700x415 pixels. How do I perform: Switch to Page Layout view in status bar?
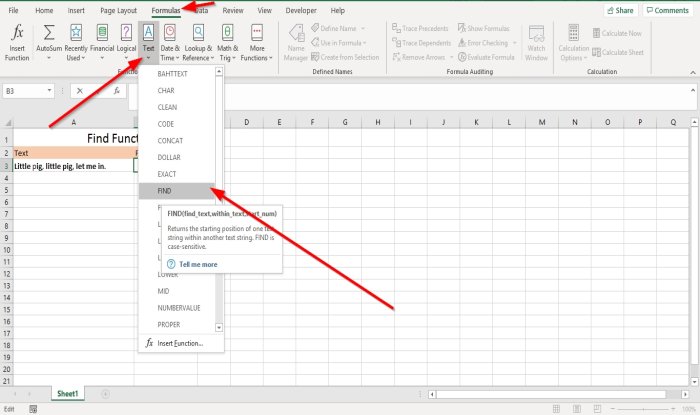577,409
